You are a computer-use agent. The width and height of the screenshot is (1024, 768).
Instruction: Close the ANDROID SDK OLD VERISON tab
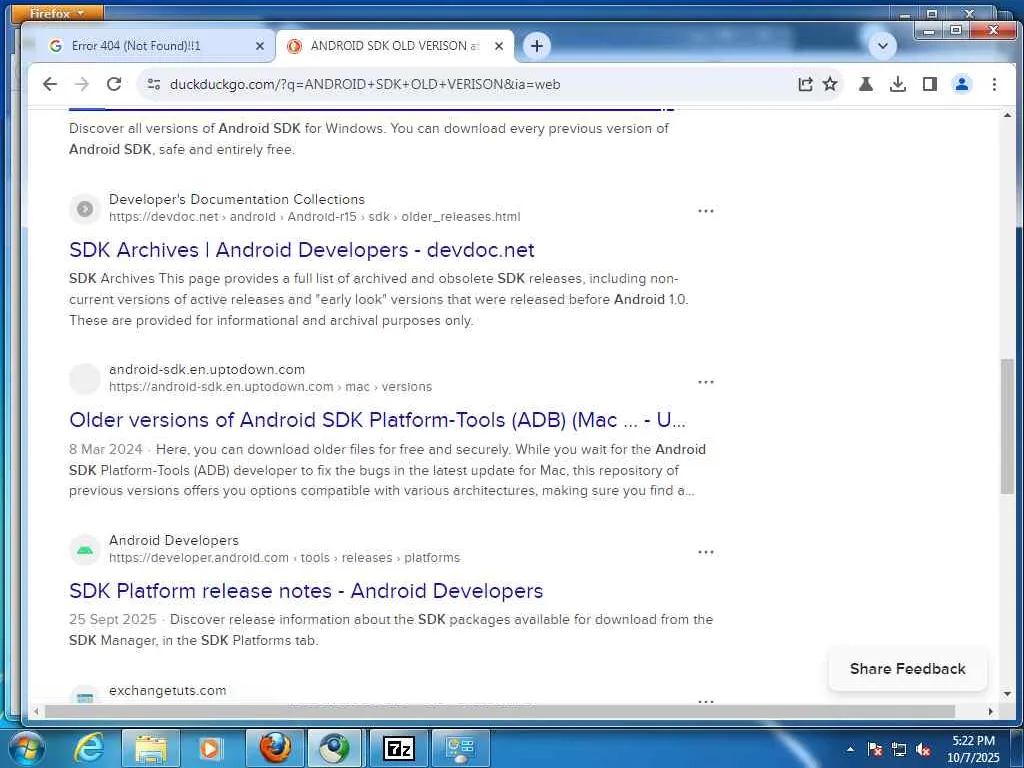point(499,46)
